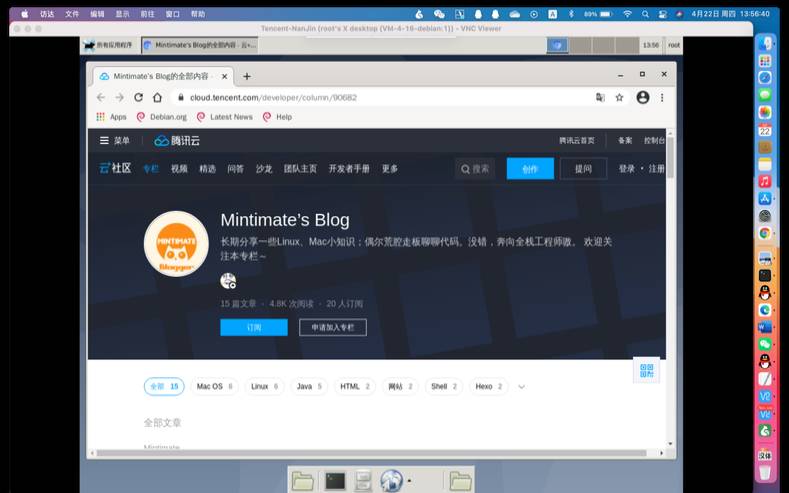Click the 社区 community logo
Image resolution: width=789 pixels, height=493 pixels.
(x=115, y=168)
